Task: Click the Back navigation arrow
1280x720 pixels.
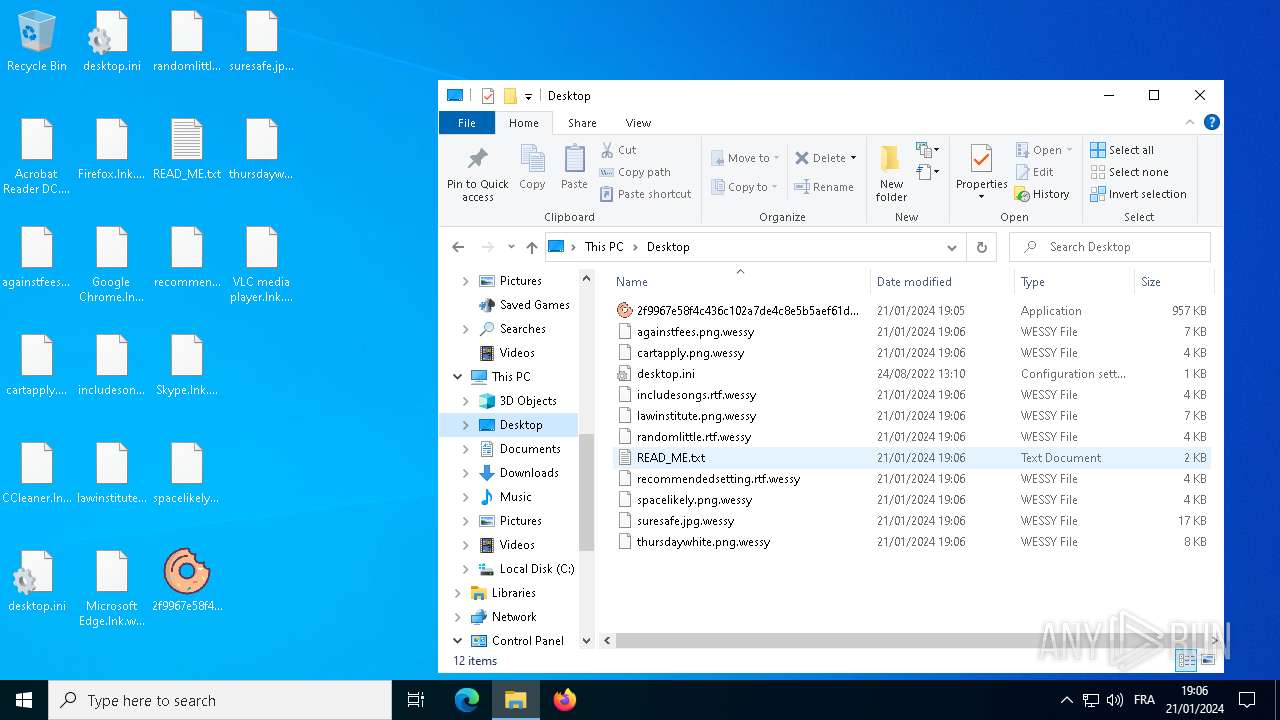Action: click(458, 247)
